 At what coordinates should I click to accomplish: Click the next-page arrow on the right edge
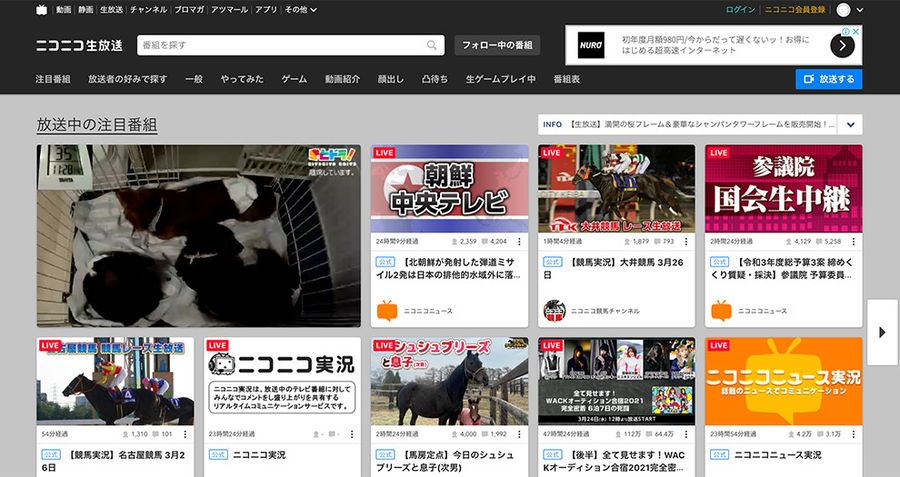tap(882, 332)
